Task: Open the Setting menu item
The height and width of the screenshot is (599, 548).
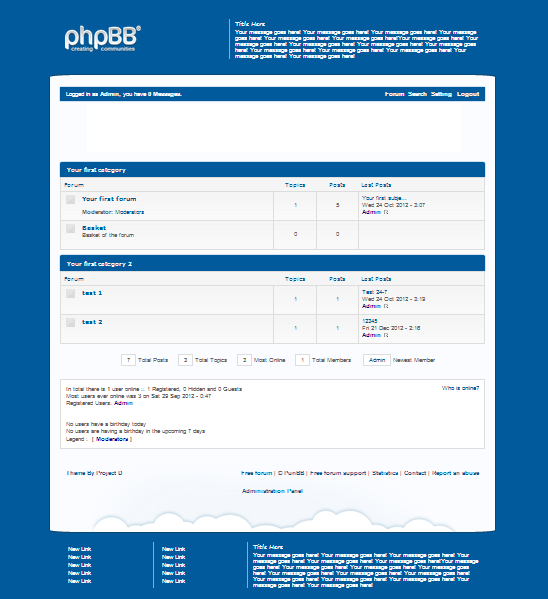Action: tap(441, 94)
